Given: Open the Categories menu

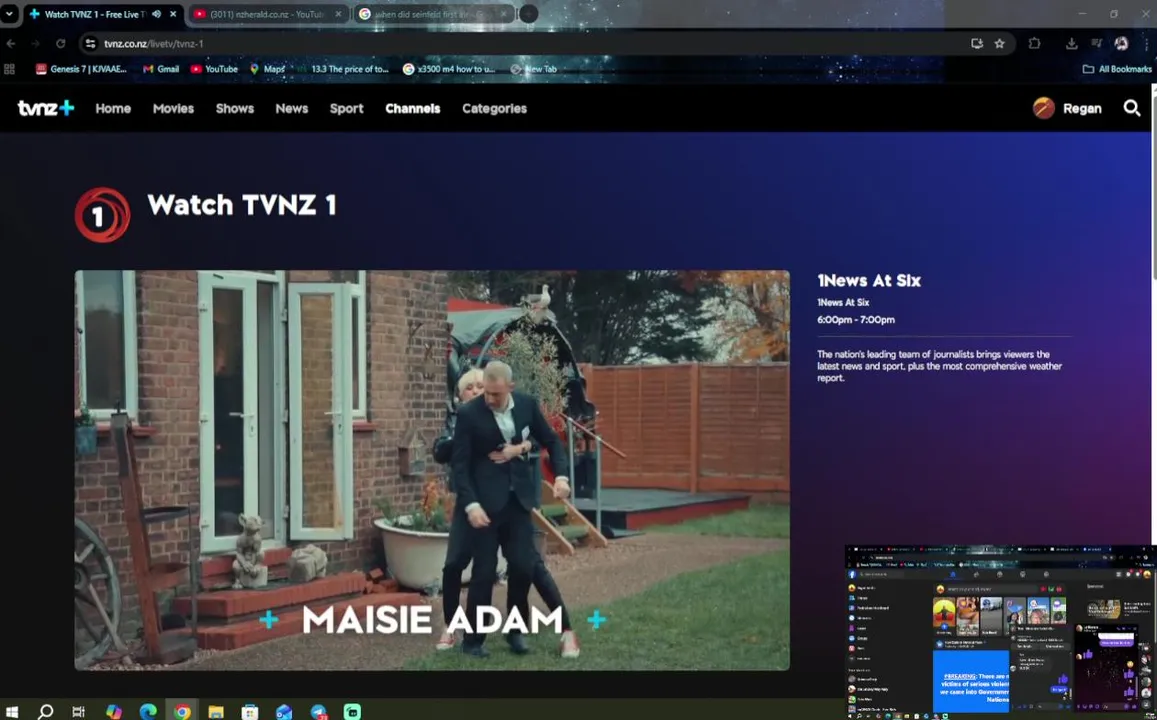Looking at the screenshot, I should click(494, 108).
